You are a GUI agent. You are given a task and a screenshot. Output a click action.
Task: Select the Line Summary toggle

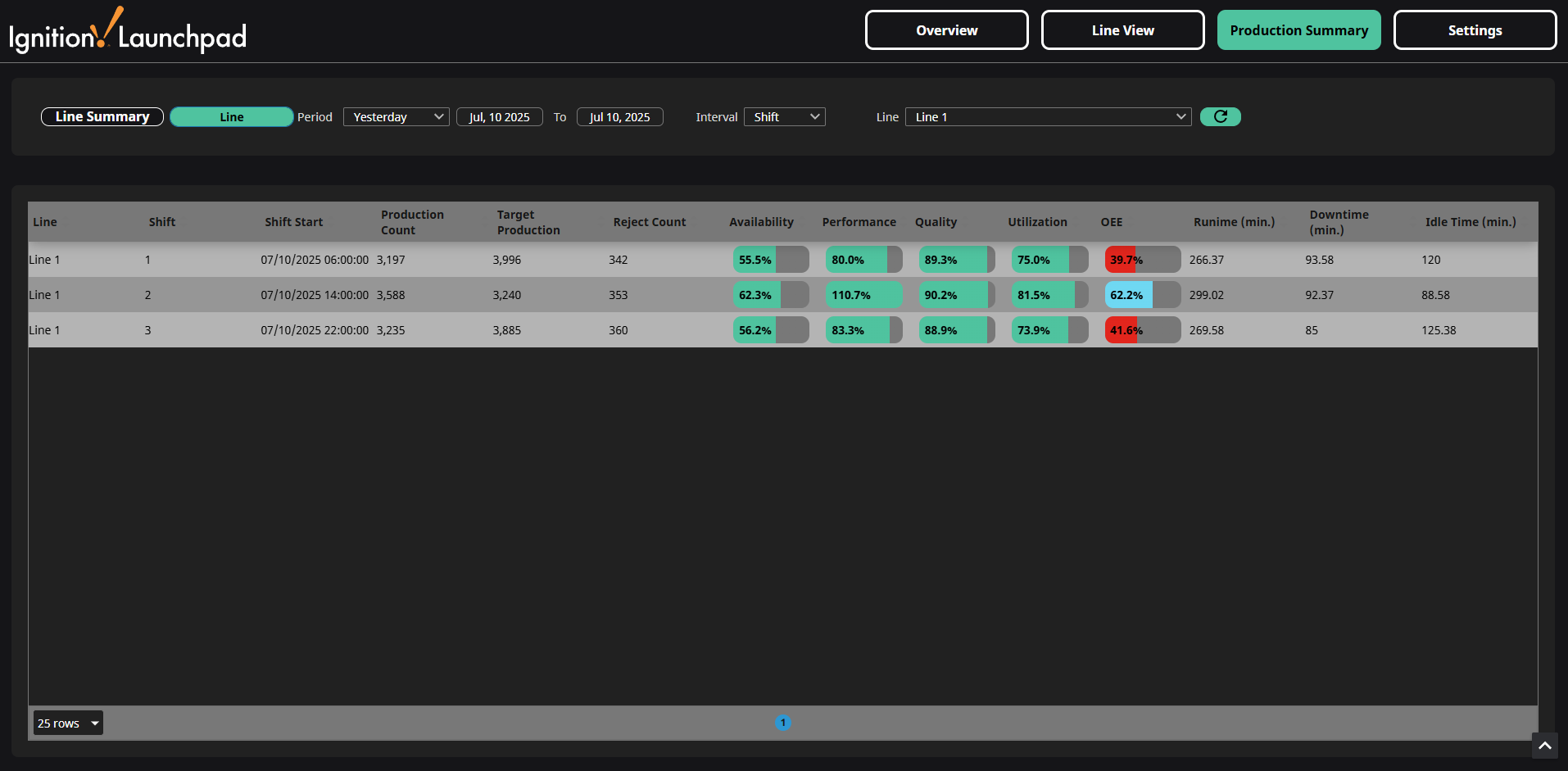[102, 116]
